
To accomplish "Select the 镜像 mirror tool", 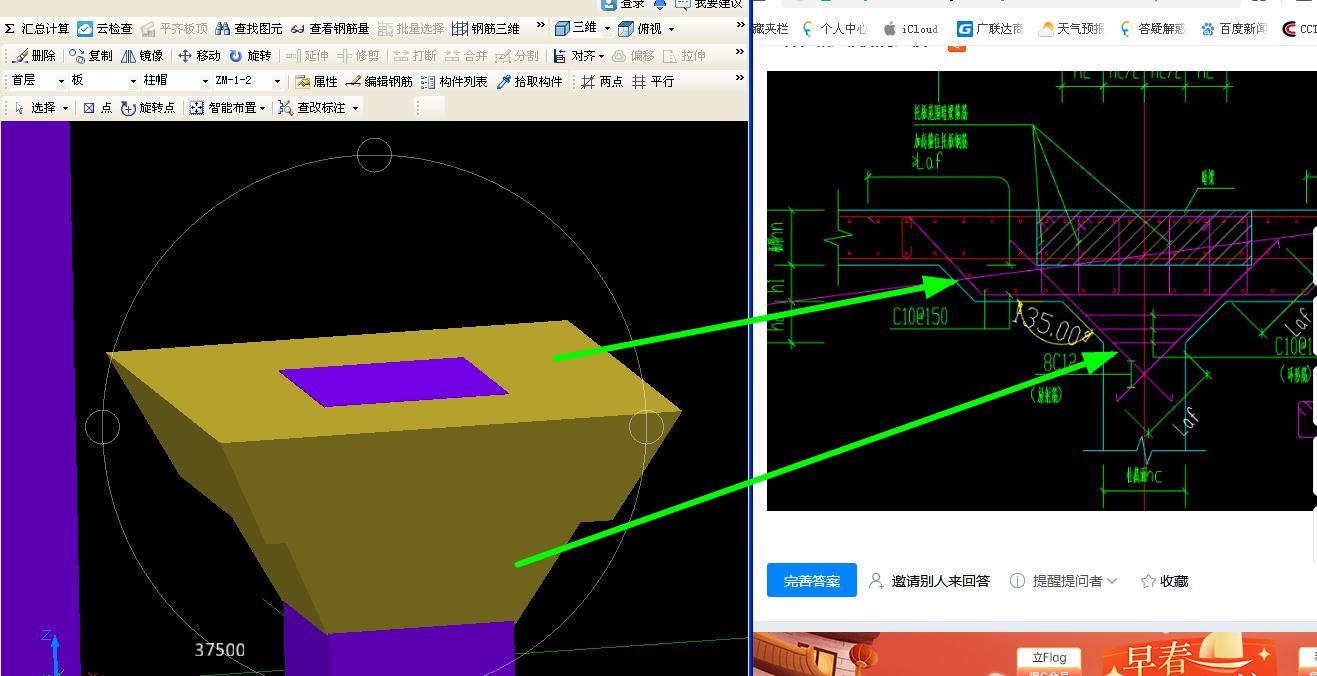I will pyautogui.click(x=142, y=56).
